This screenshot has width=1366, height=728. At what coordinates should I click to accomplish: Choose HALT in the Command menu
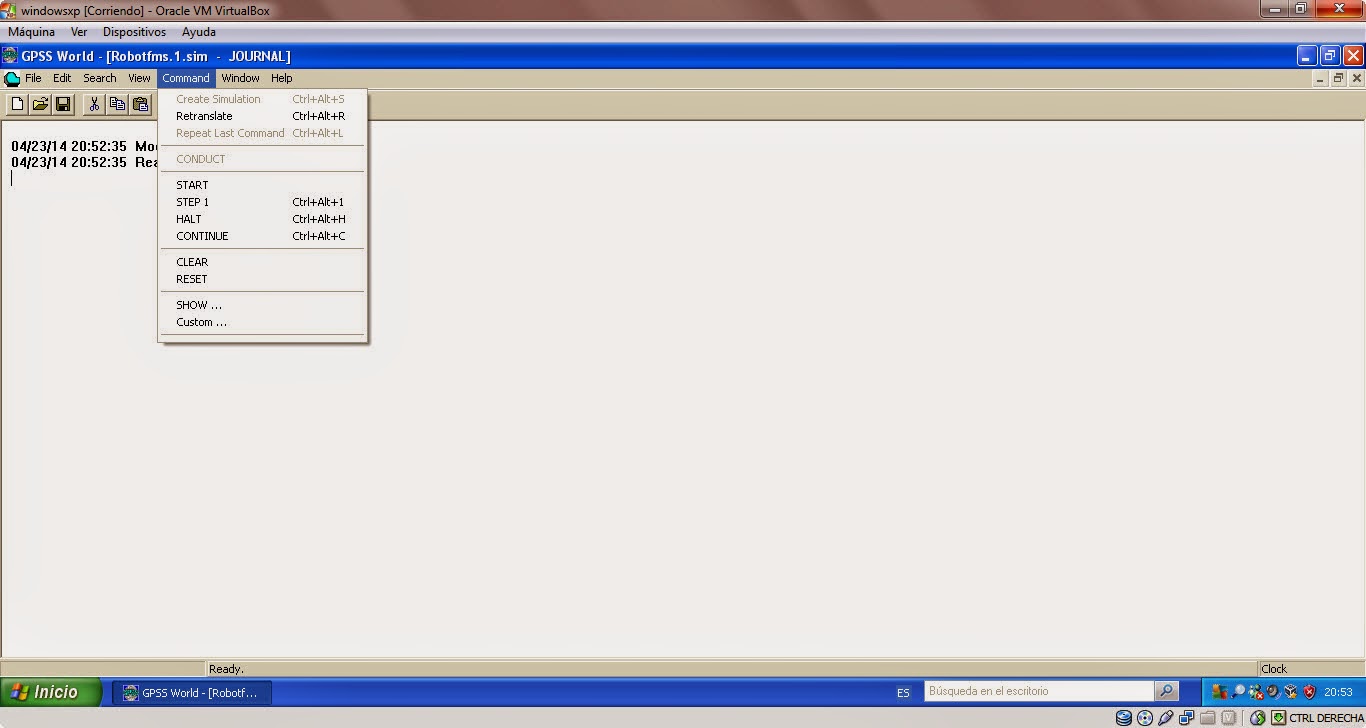click(263, 219)
